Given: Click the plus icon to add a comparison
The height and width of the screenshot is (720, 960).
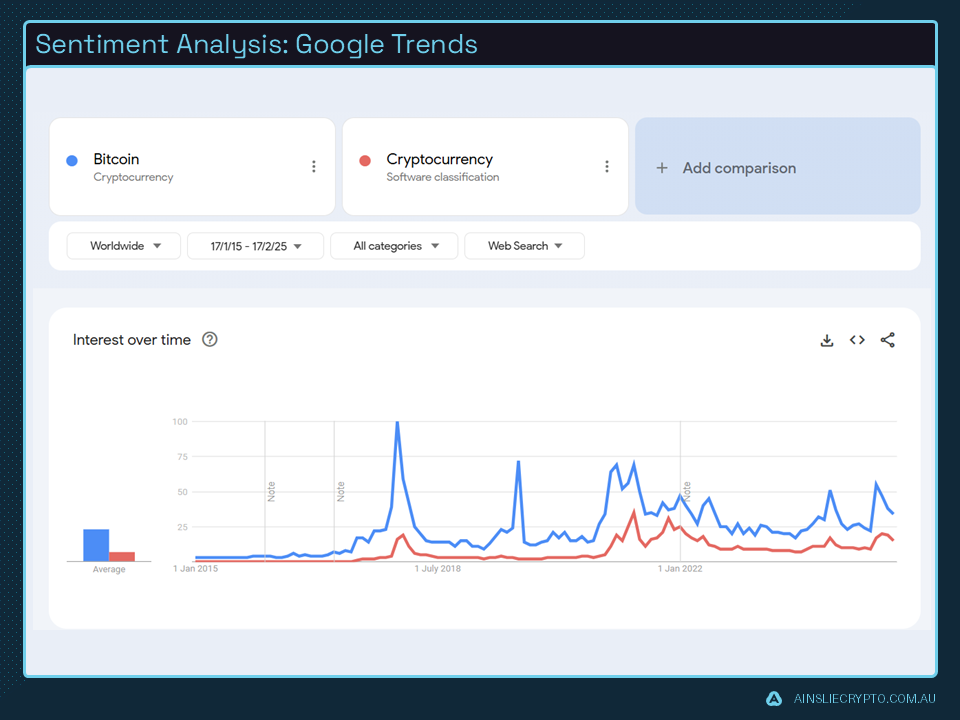Looking at the screenshot, I should 661,167.
